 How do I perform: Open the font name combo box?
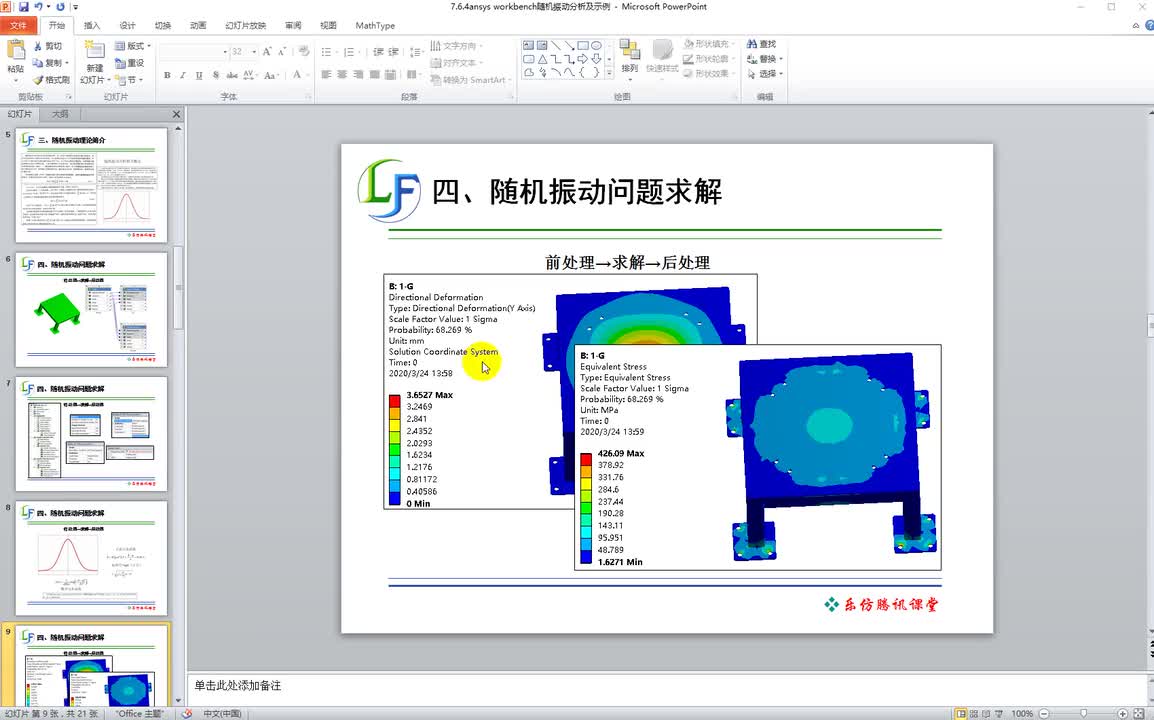coord(194,52)
